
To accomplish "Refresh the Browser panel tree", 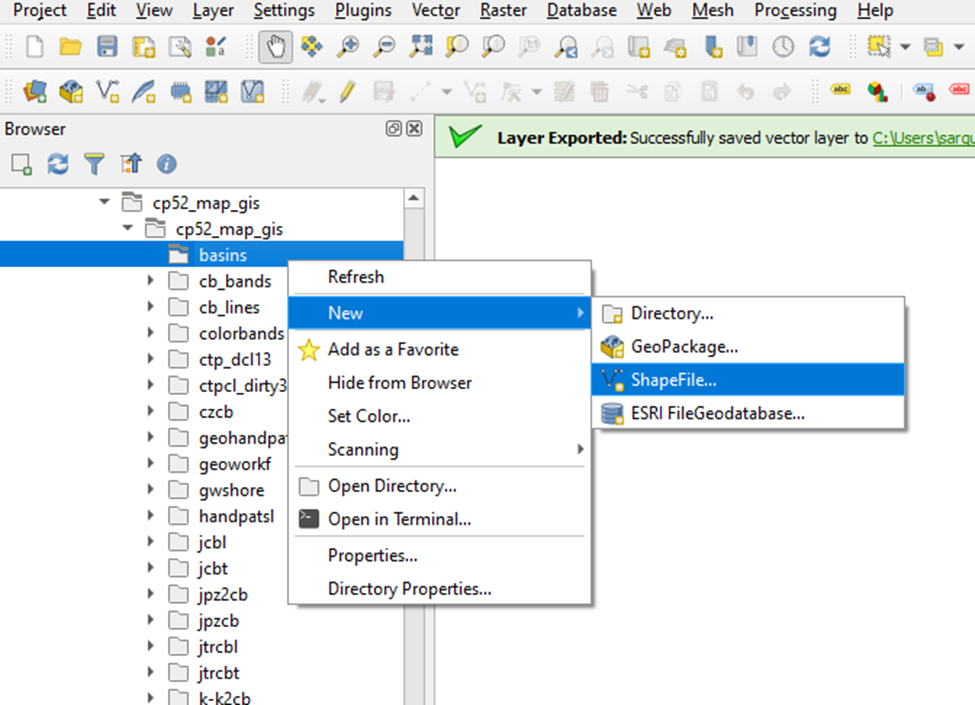I will 58,164.
